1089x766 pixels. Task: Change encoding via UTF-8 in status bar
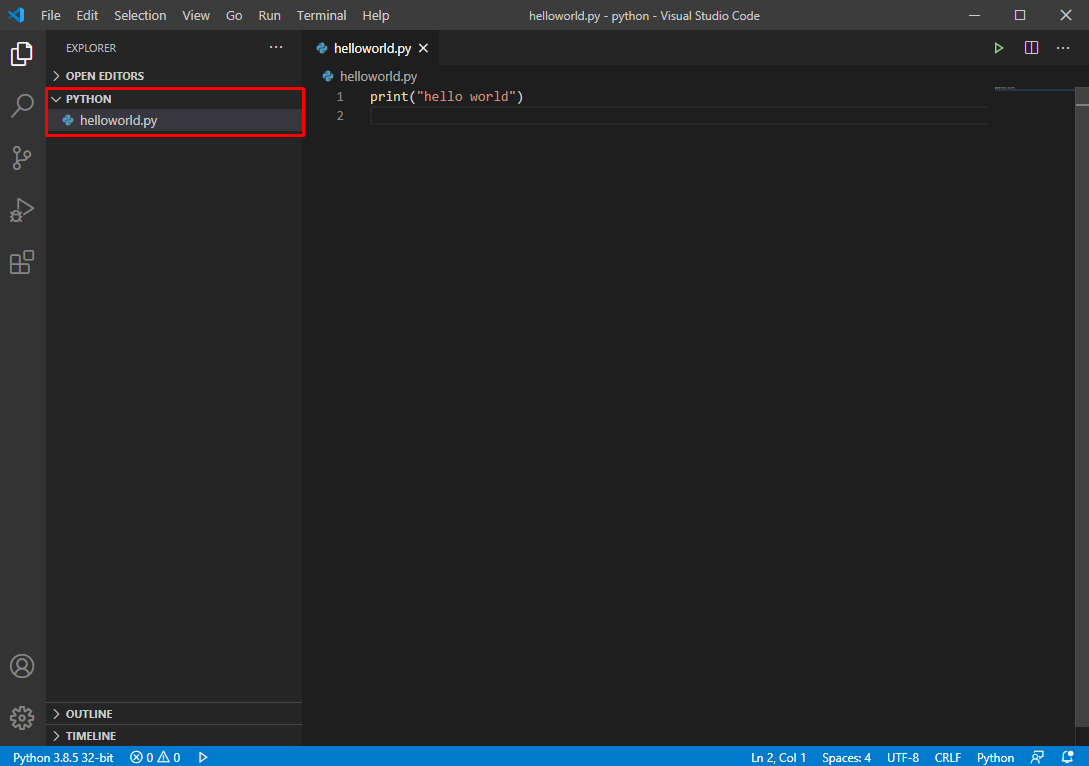pos(903,757)
